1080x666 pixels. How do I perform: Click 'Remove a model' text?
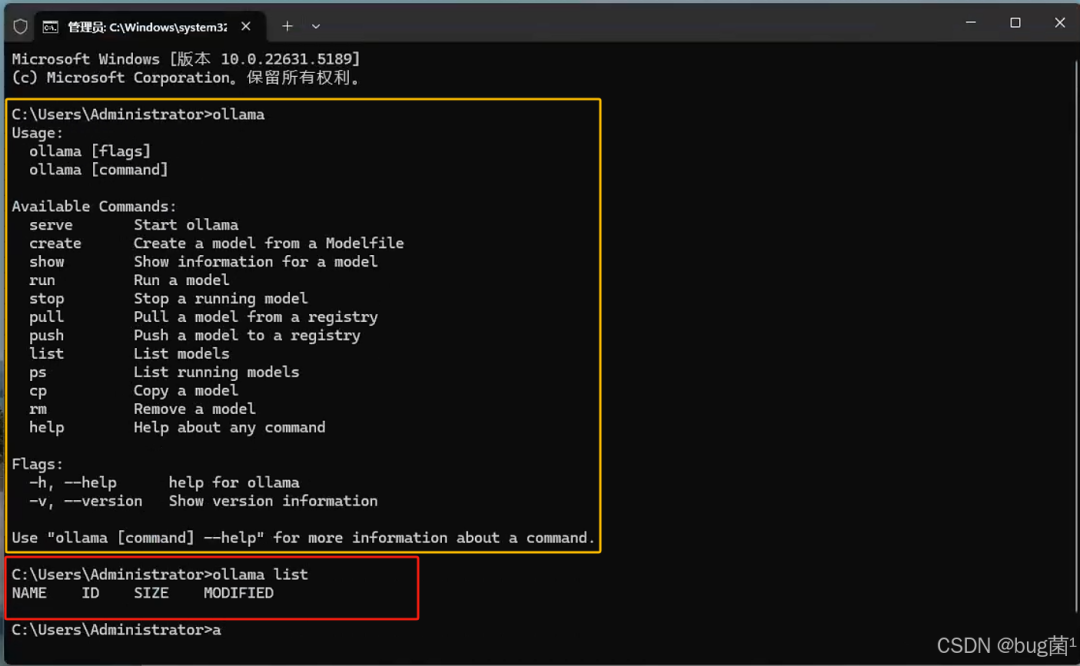pyautogui.click(x=194, y=409)
